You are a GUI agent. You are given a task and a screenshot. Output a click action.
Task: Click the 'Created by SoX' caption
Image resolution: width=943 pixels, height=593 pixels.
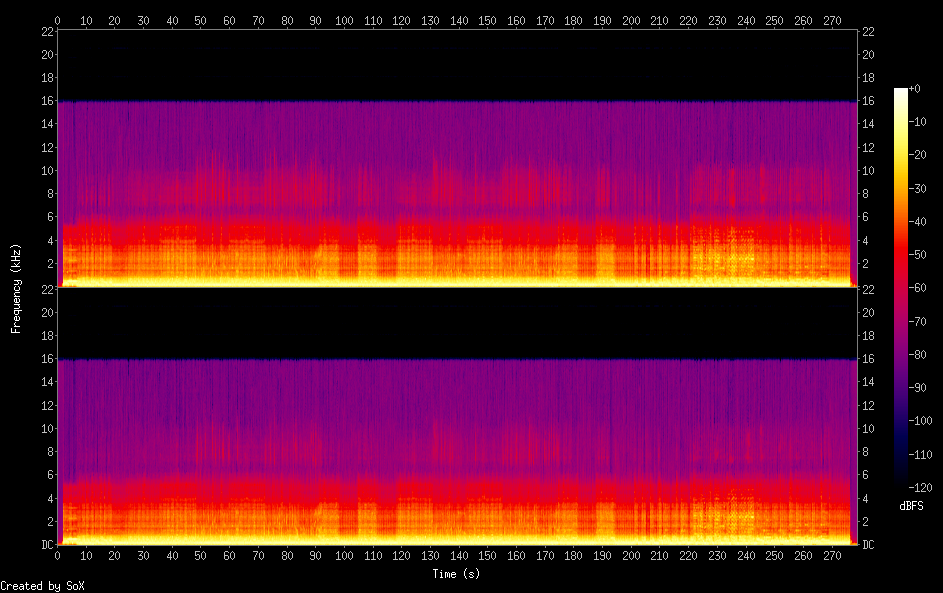point(42,586)
